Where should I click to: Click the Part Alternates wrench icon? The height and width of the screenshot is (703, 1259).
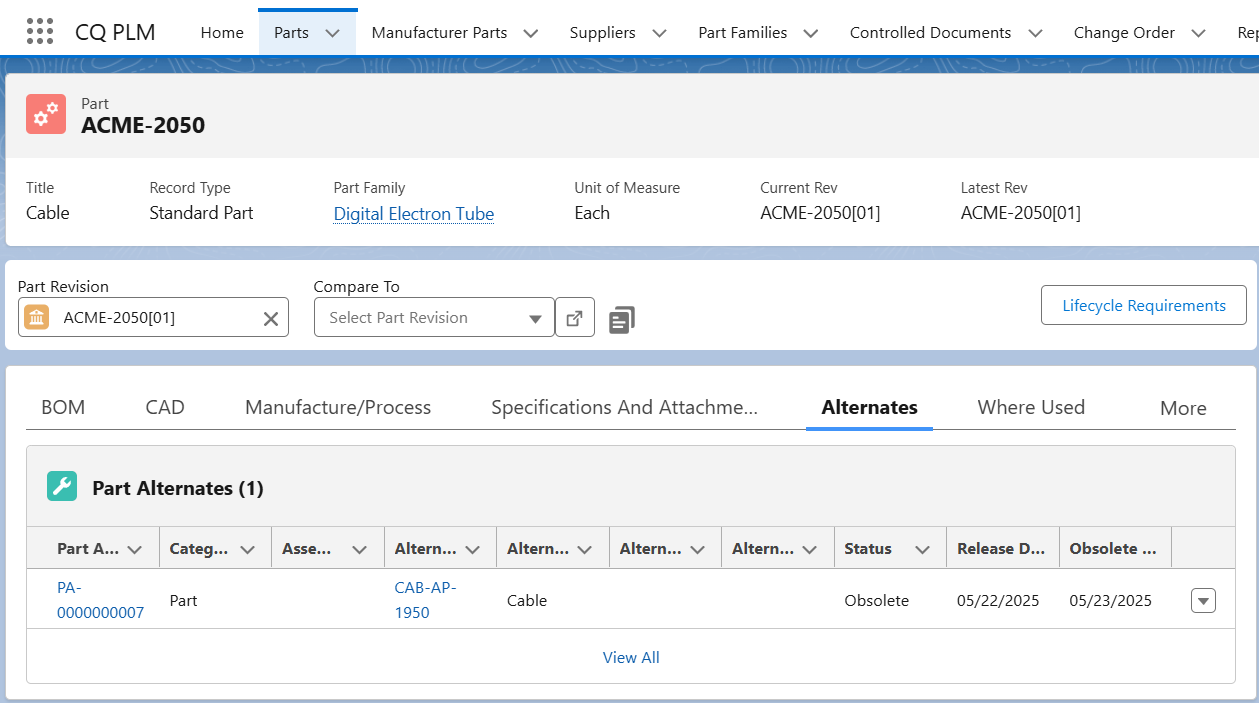pos(62,487)
